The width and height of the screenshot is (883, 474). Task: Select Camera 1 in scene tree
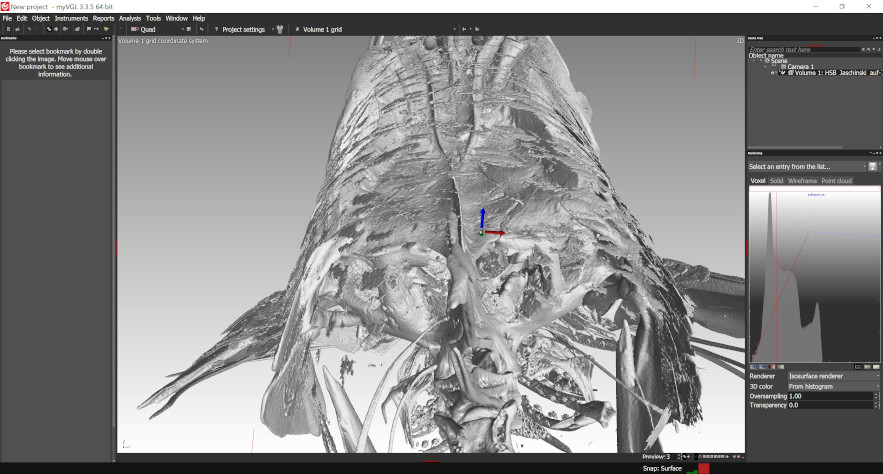tap(800, 66)
